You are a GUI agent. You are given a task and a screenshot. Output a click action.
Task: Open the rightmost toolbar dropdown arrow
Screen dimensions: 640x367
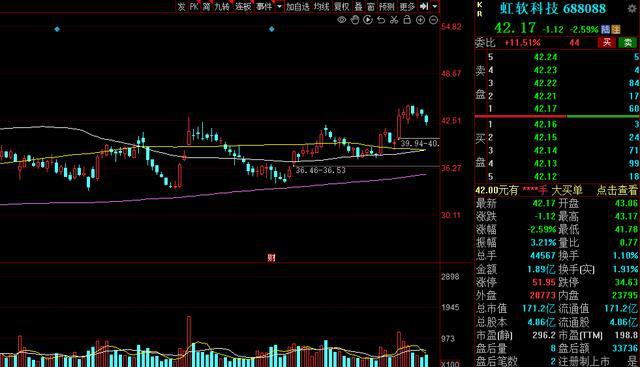[435, 6]
